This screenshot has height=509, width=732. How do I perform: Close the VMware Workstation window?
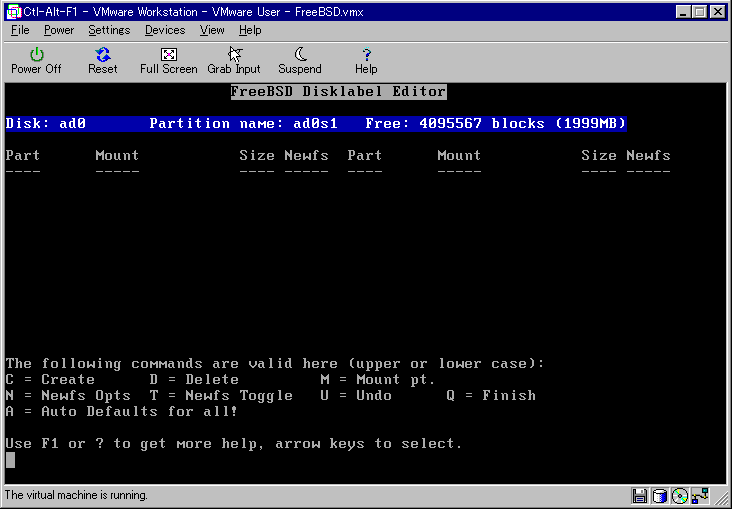[x=718, y=12]
